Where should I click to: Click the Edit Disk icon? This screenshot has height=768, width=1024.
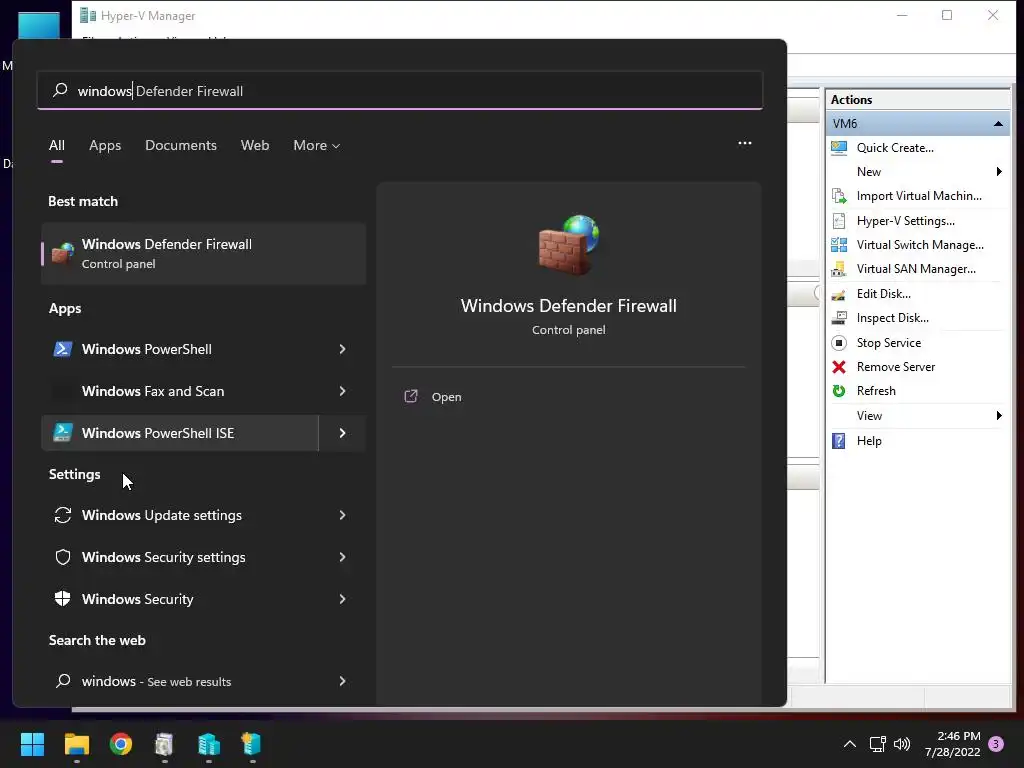coord(839,294)
